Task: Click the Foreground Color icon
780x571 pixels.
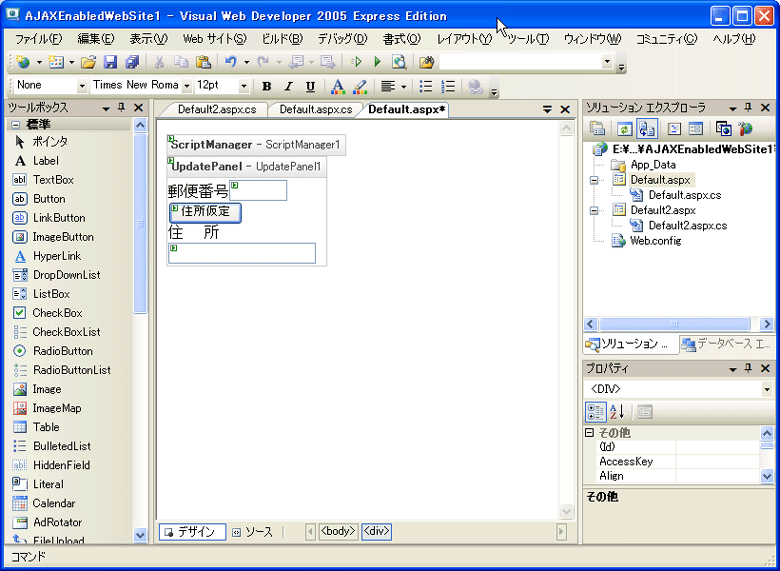Action: coord(338,87)
